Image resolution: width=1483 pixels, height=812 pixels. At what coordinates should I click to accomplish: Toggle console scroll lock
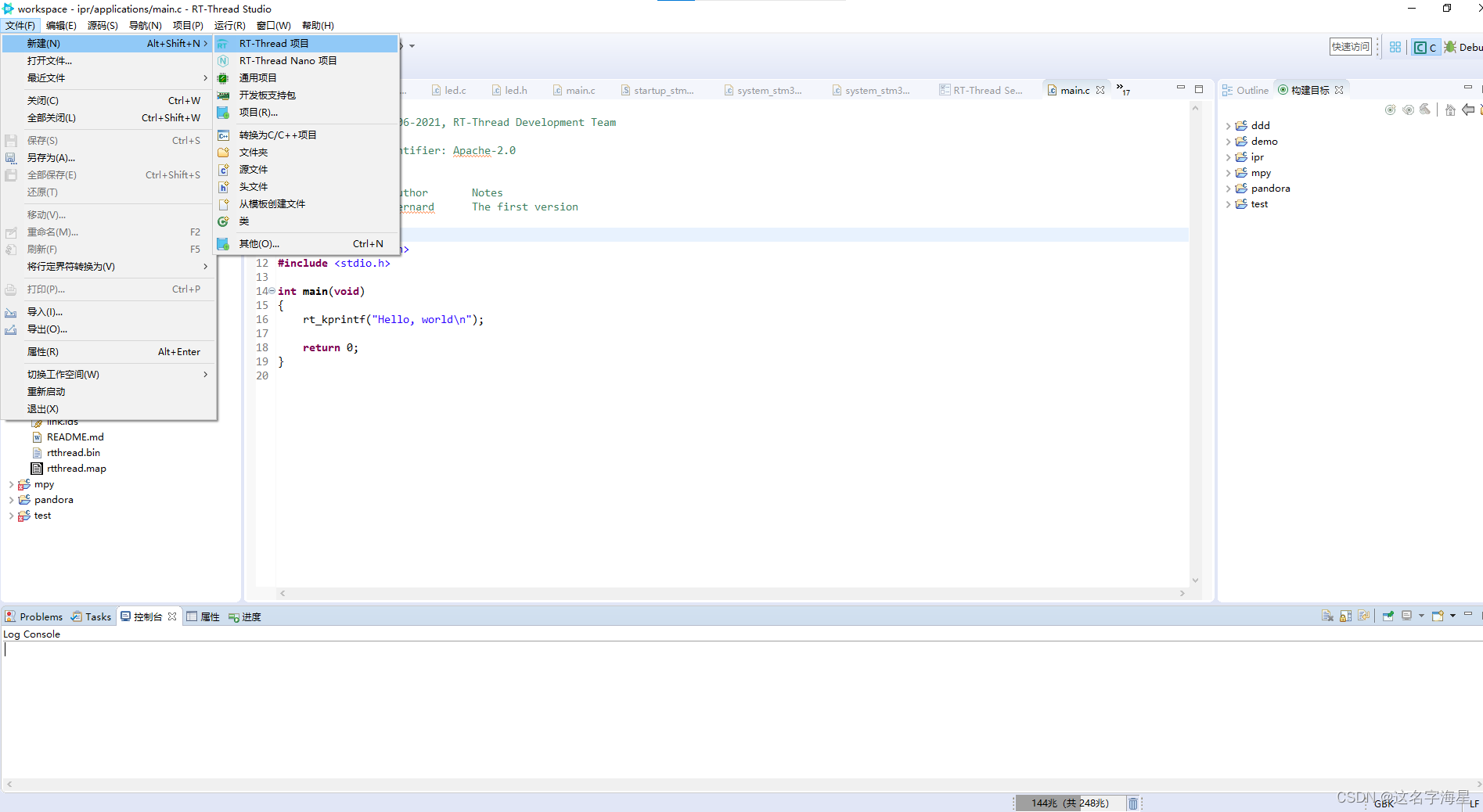1345,616
